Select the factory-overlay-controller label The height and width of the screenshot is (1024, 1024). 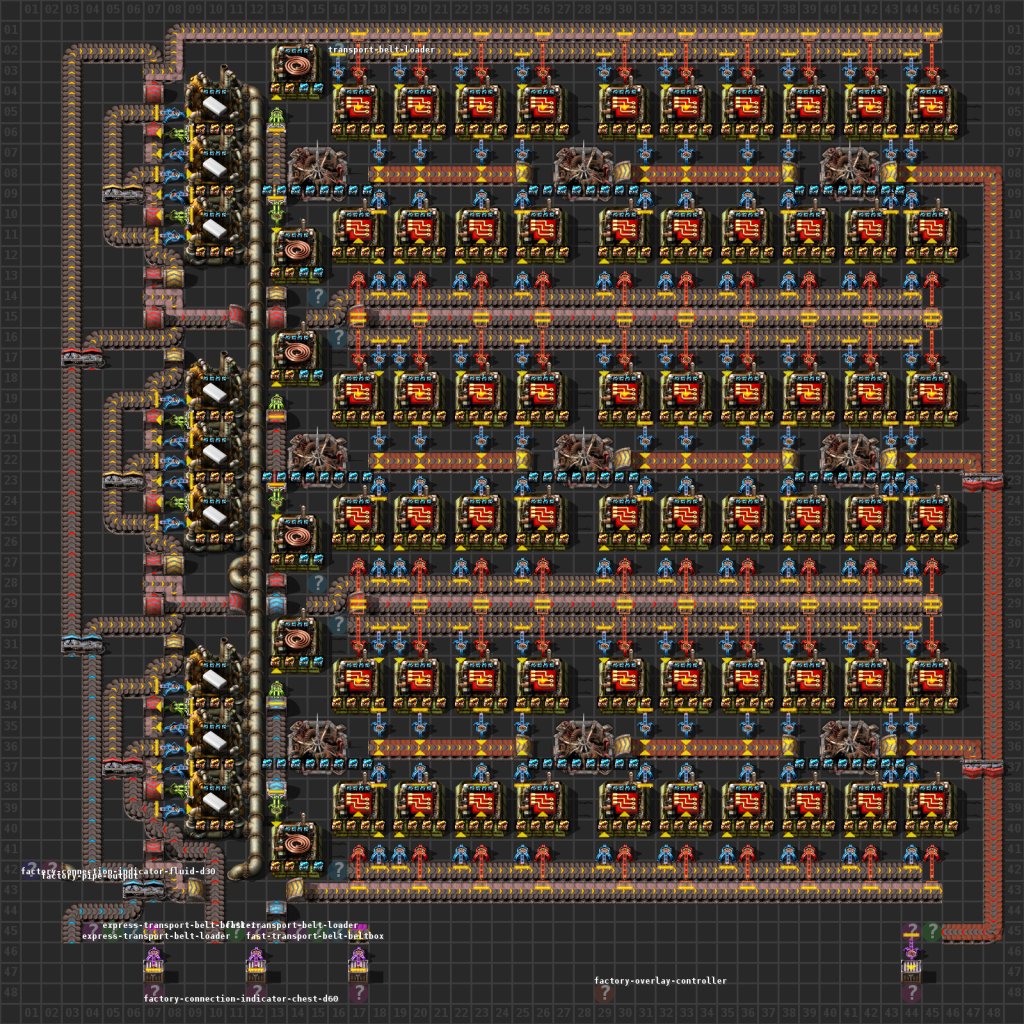pyautogui.click(x=660, y=980)
